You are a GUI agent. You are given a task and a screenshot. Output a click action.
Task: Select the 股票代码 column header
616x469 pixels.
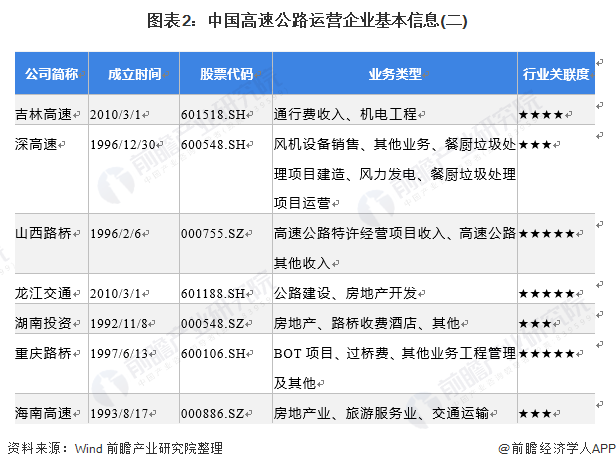point(226,75)
